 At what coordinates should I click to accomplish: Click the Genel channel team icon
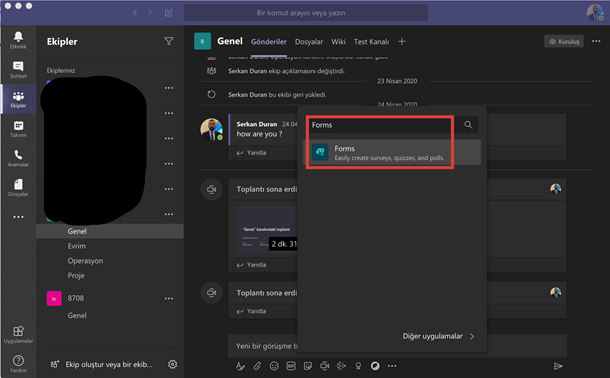(202, 41)
